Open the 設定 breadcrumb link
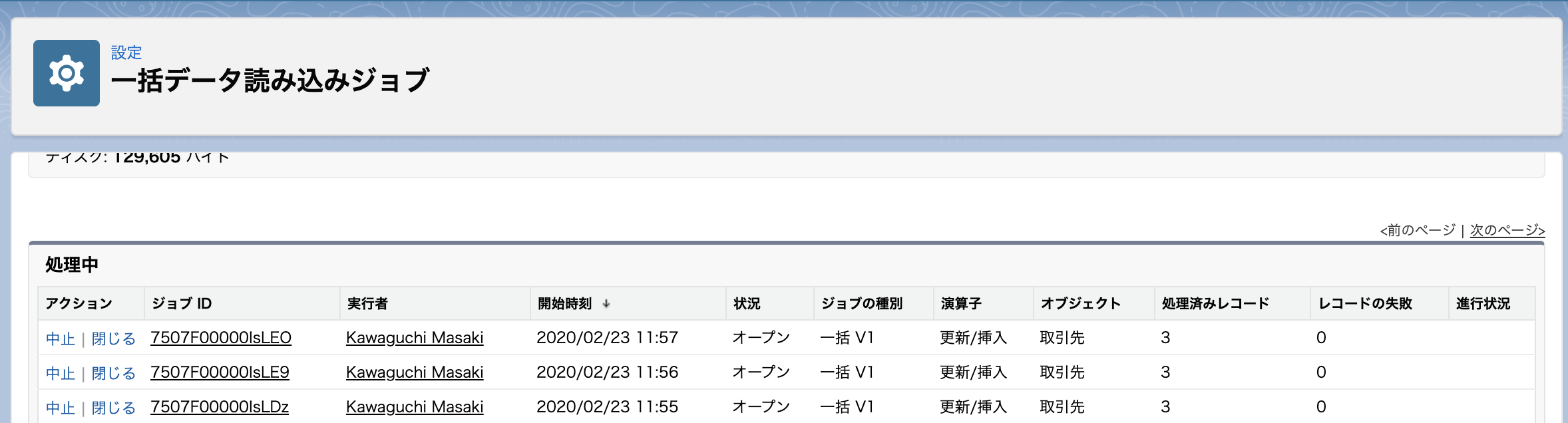This screenshot has width=1568, height=423. click(126, 53)
